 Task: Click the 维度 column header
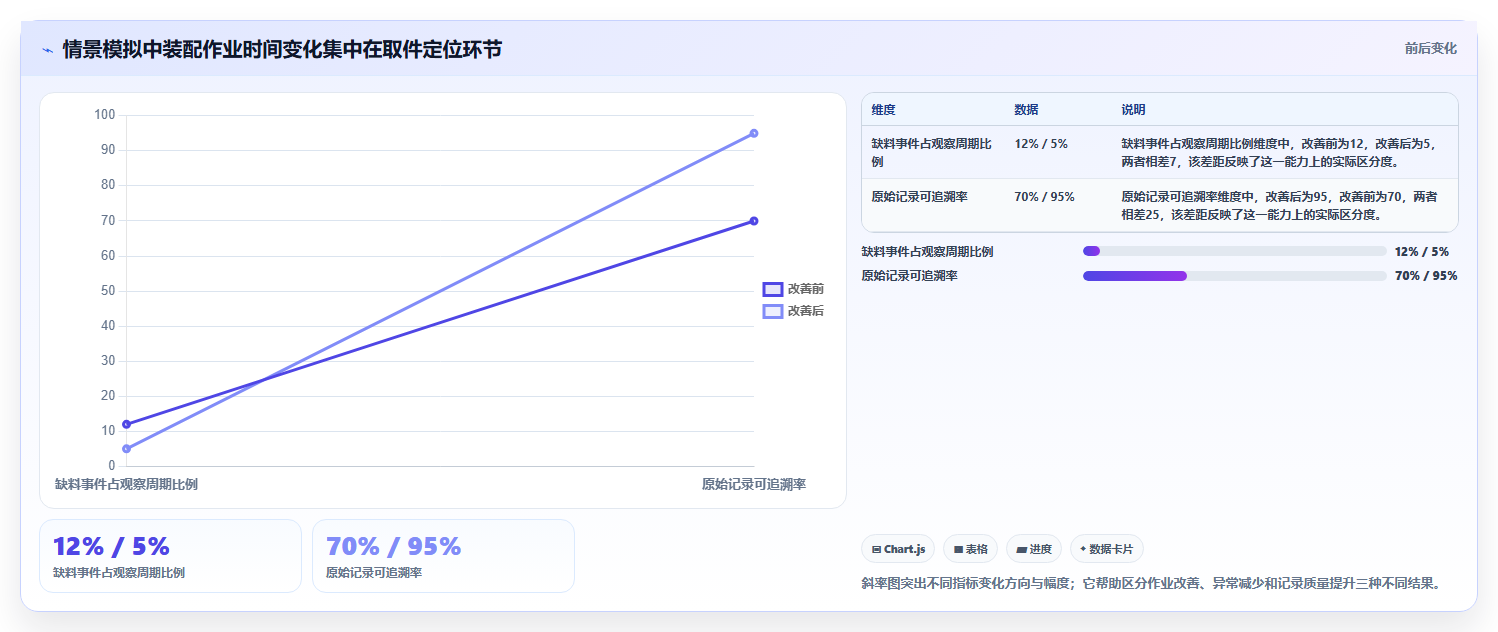point(883,110)
